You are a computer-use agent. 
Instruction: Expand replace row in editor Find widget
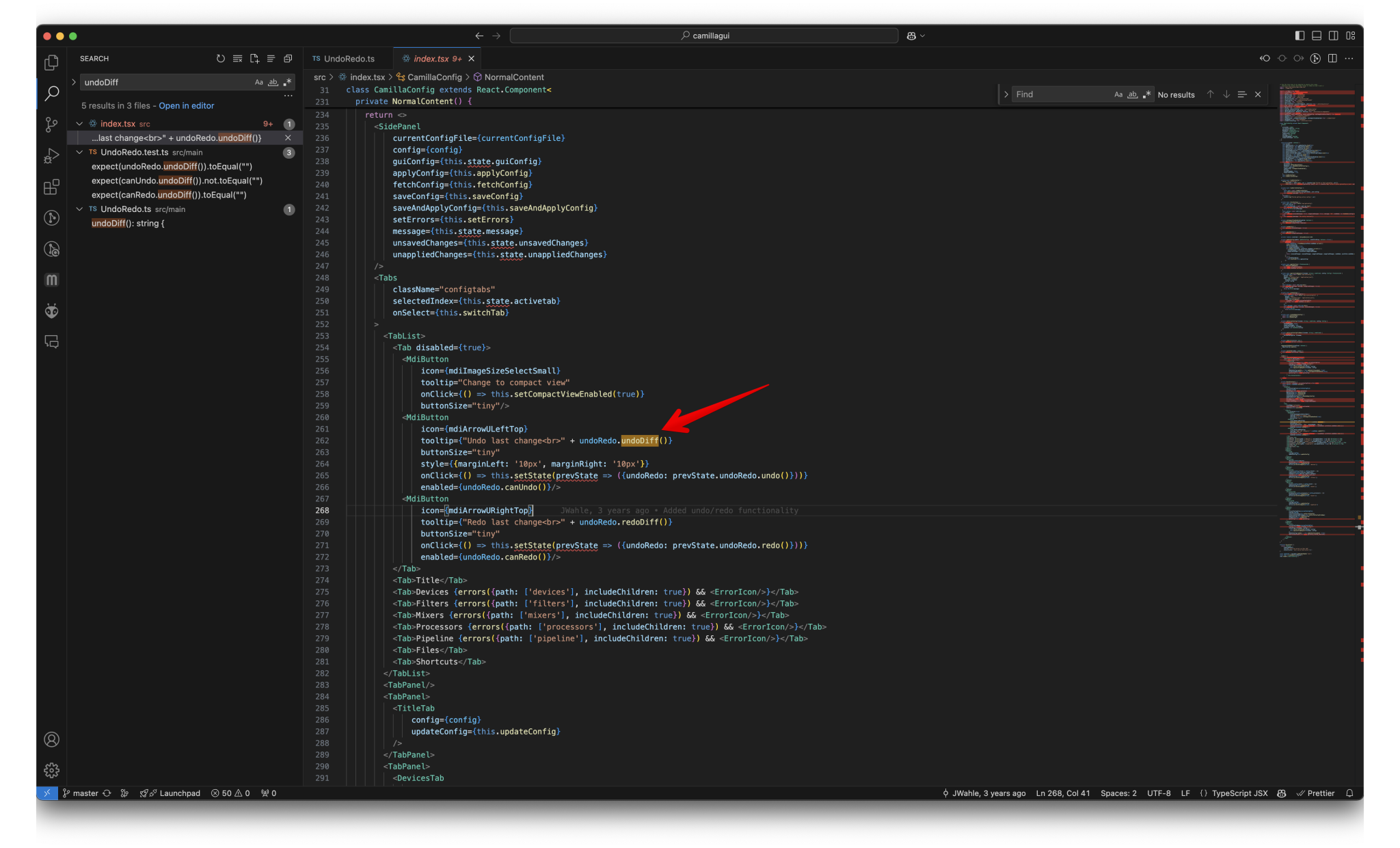pyautogui.click(x=1006, y=94)
